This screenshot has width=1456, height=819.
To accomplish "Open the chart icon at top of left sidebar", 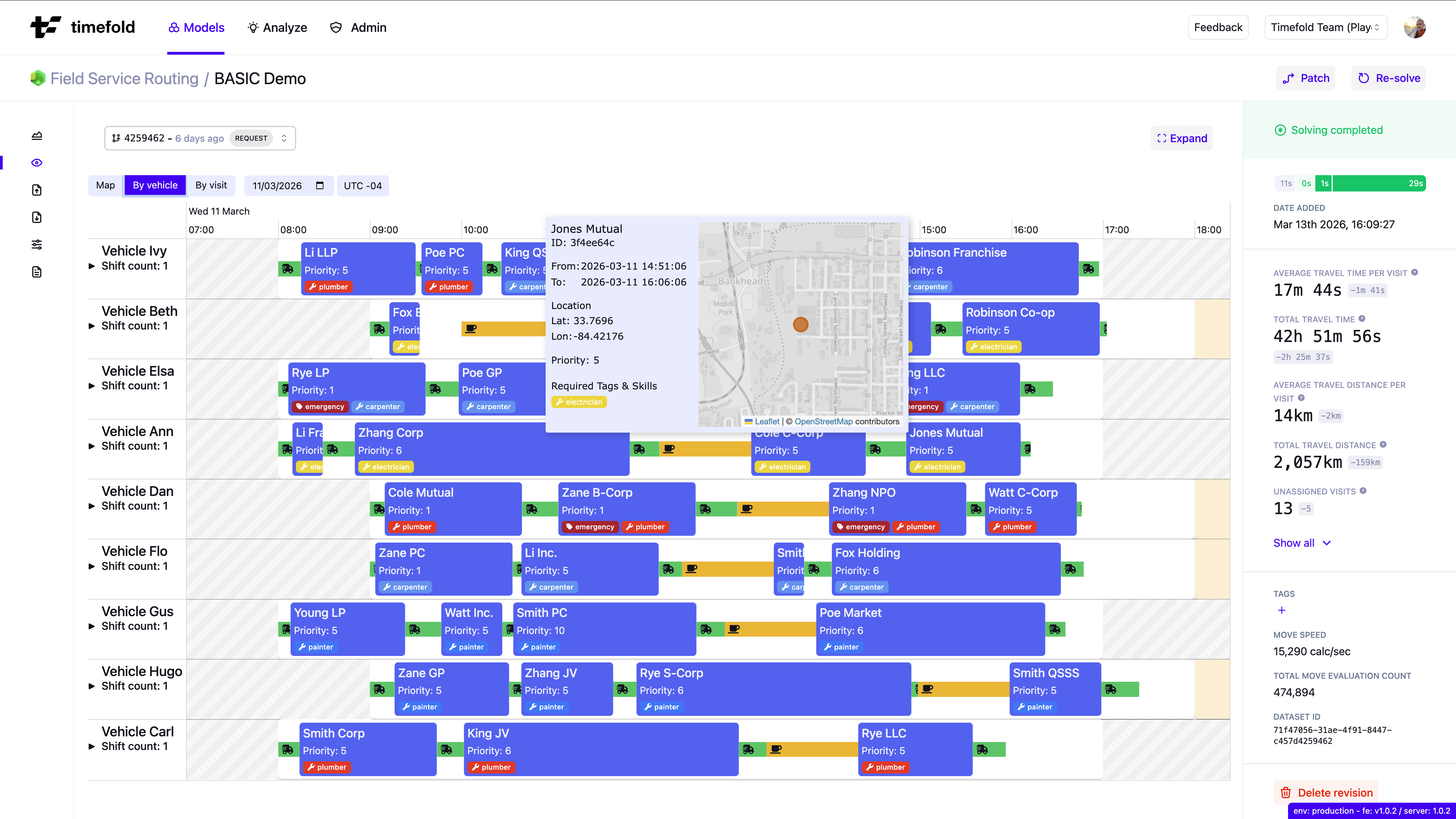I will [x=36, y=135].
